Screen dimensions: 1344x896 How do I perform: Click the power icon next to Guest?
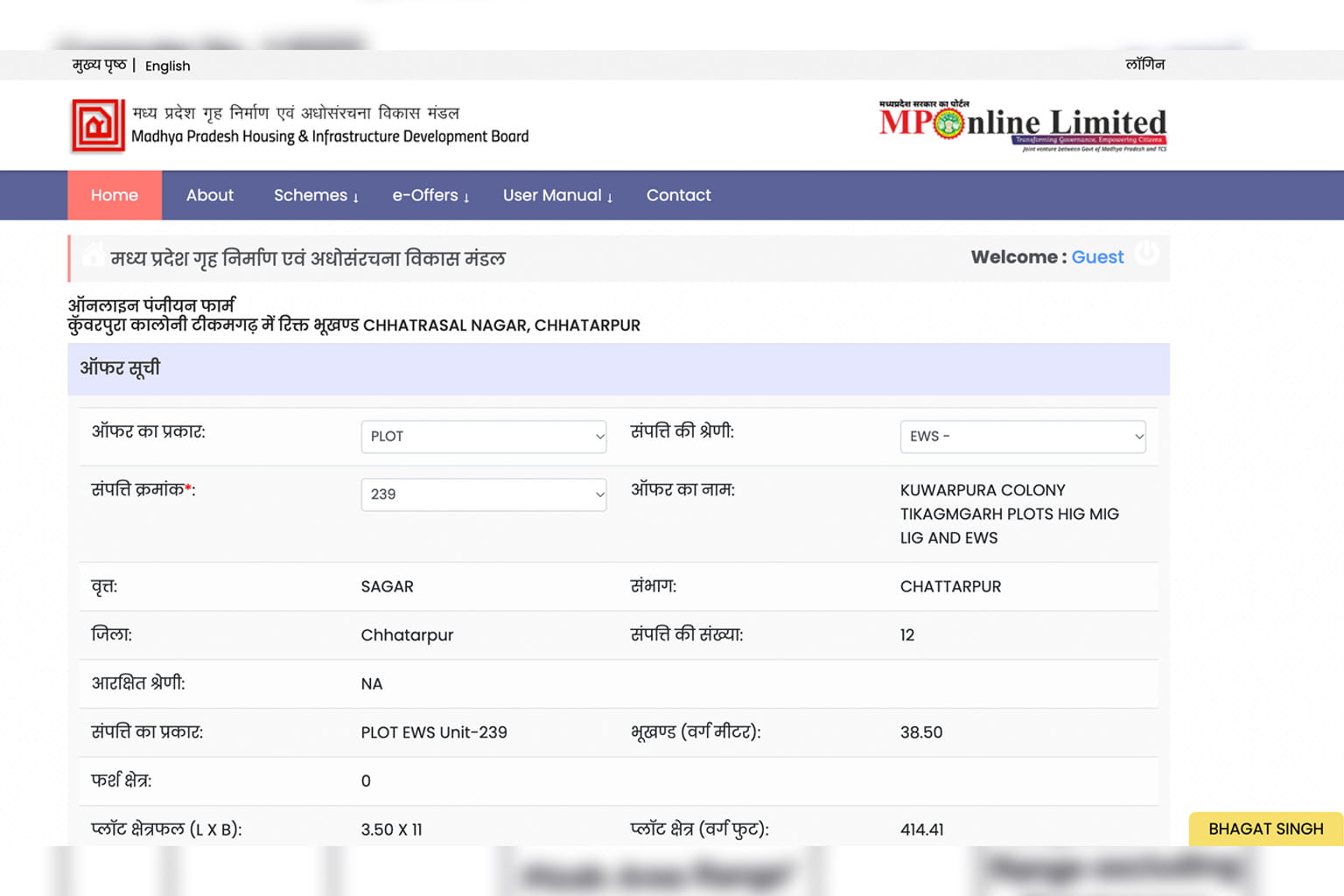point(1146,253)
